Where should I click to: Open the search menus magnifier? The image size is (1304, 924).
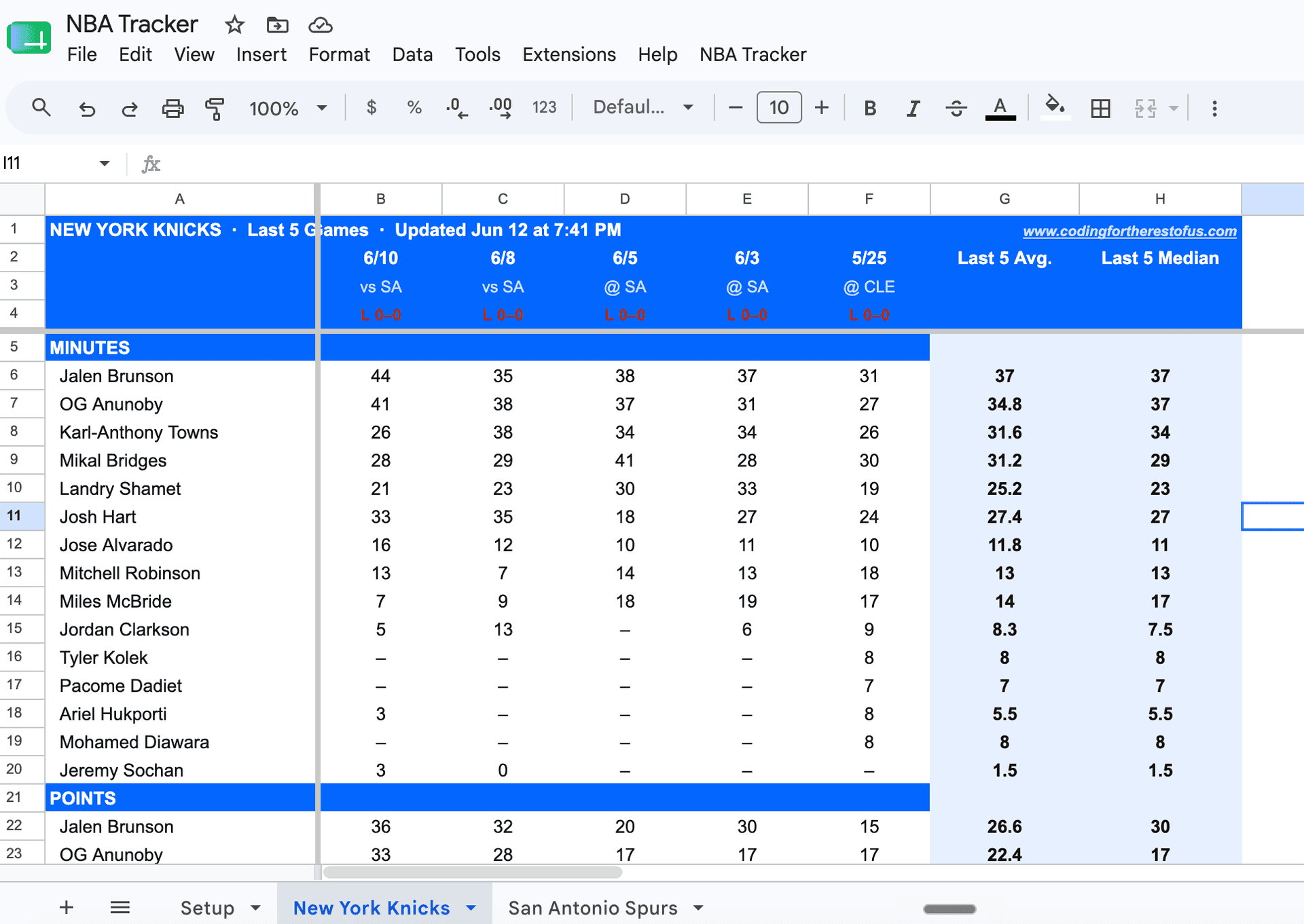[41, 107]
